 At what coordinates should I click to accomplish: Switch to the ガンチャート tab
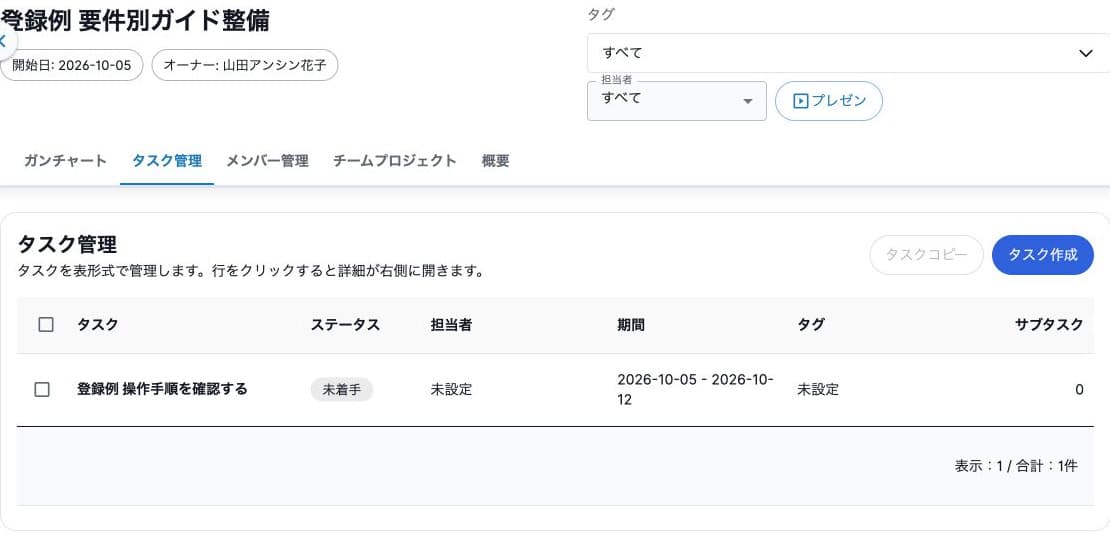point(65,161)
